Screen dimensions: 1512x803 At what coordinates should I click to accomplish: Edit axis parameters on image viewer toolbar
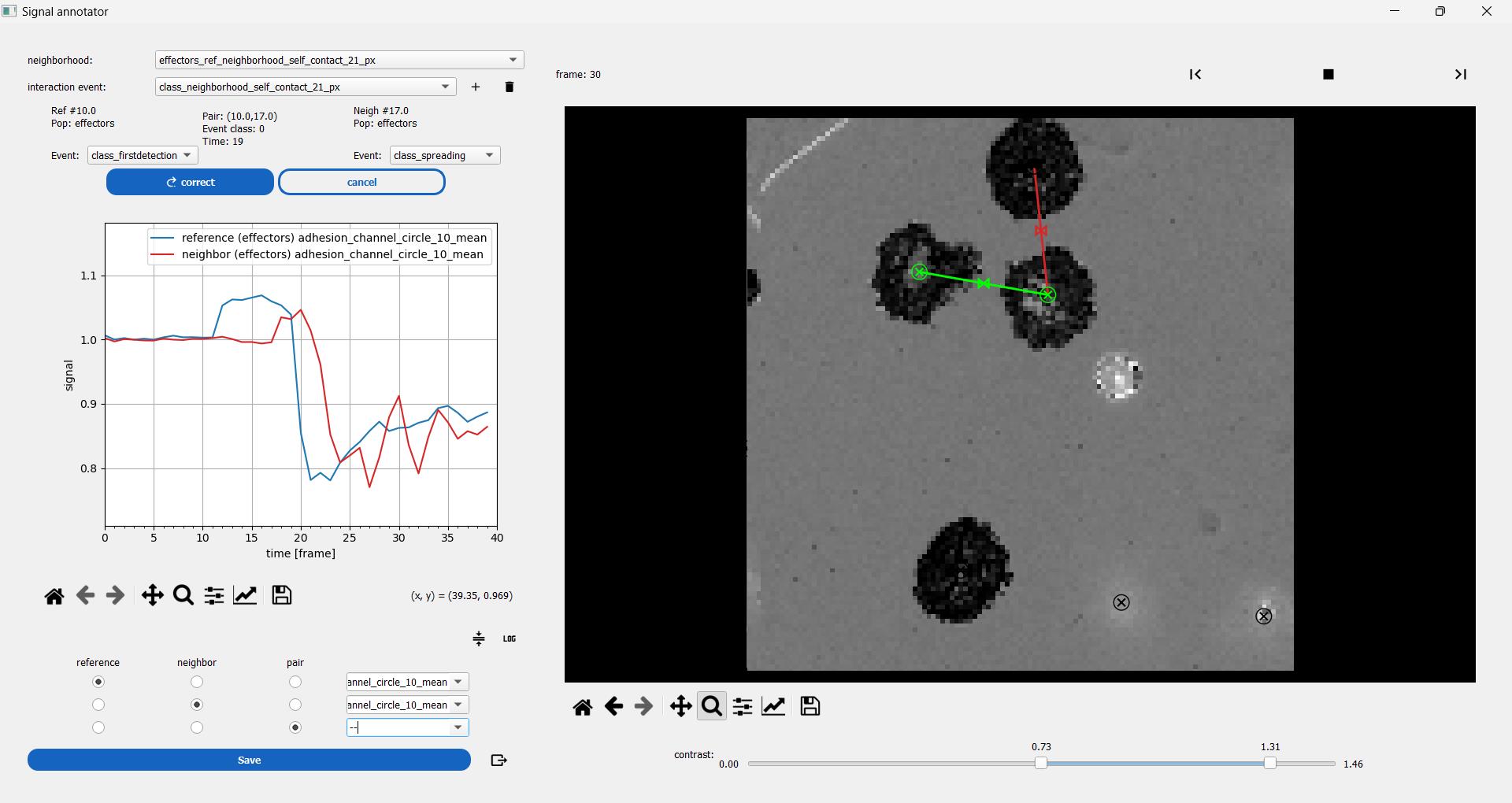click(x=774, y=706)
